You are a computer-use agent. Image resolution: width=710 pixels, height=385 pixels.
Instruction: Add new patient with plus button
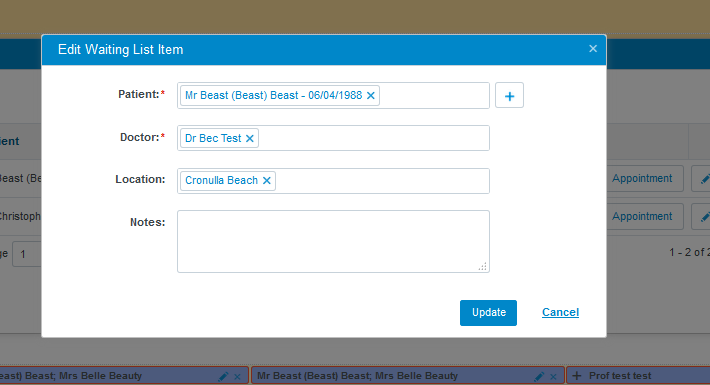[x=509, y=95]
